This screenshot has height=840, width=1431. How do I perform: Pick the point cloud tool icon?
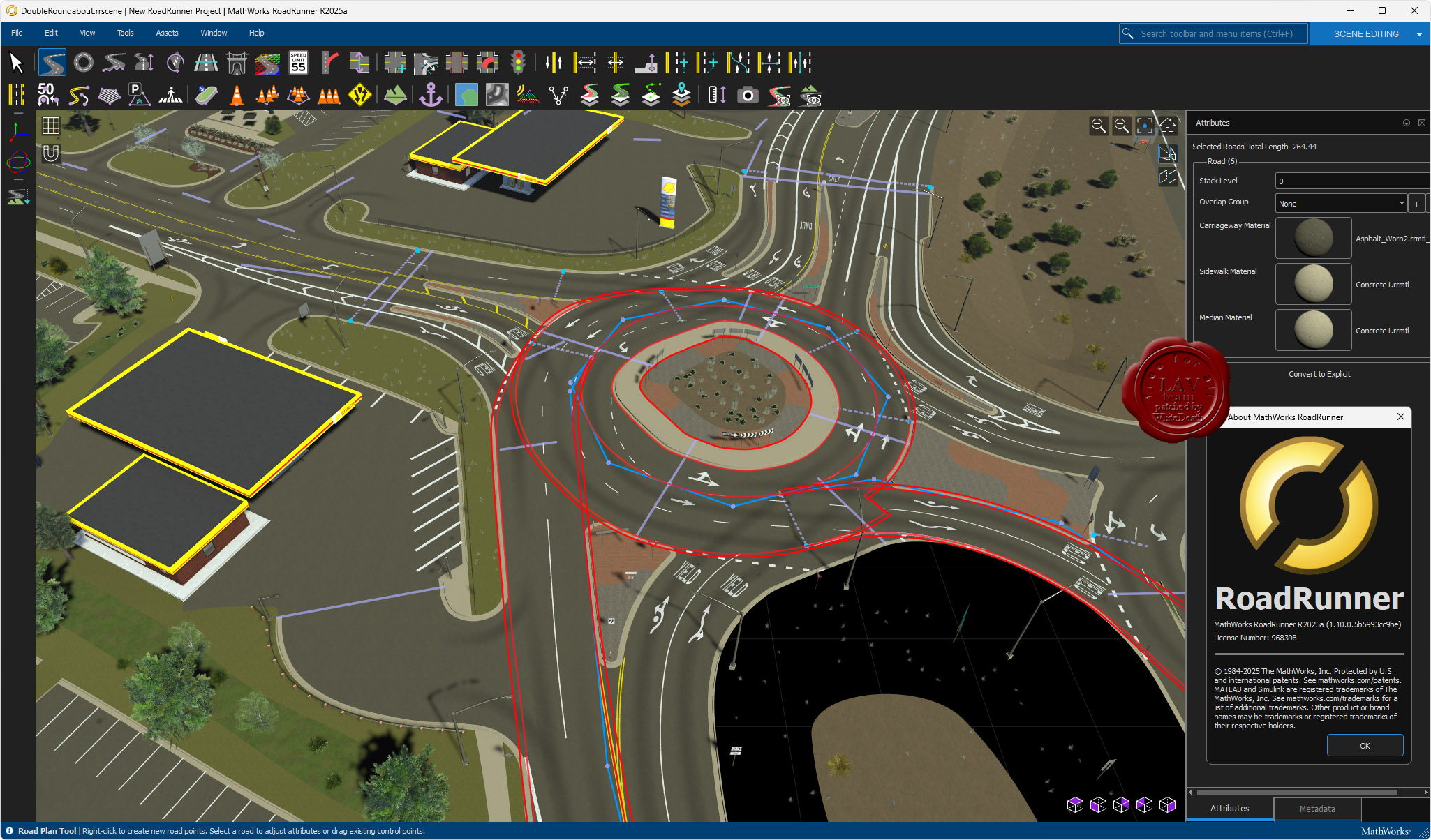(x=528, y=94)
